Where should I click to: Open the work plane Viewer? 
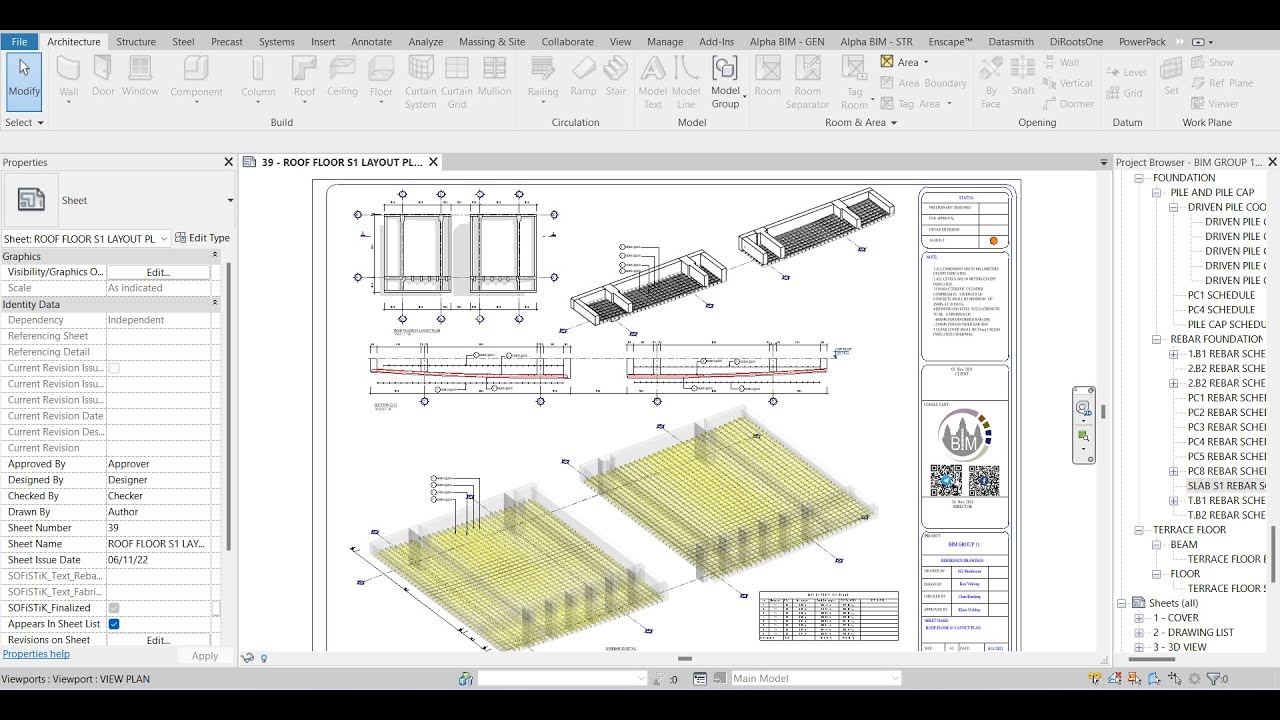1215,103
